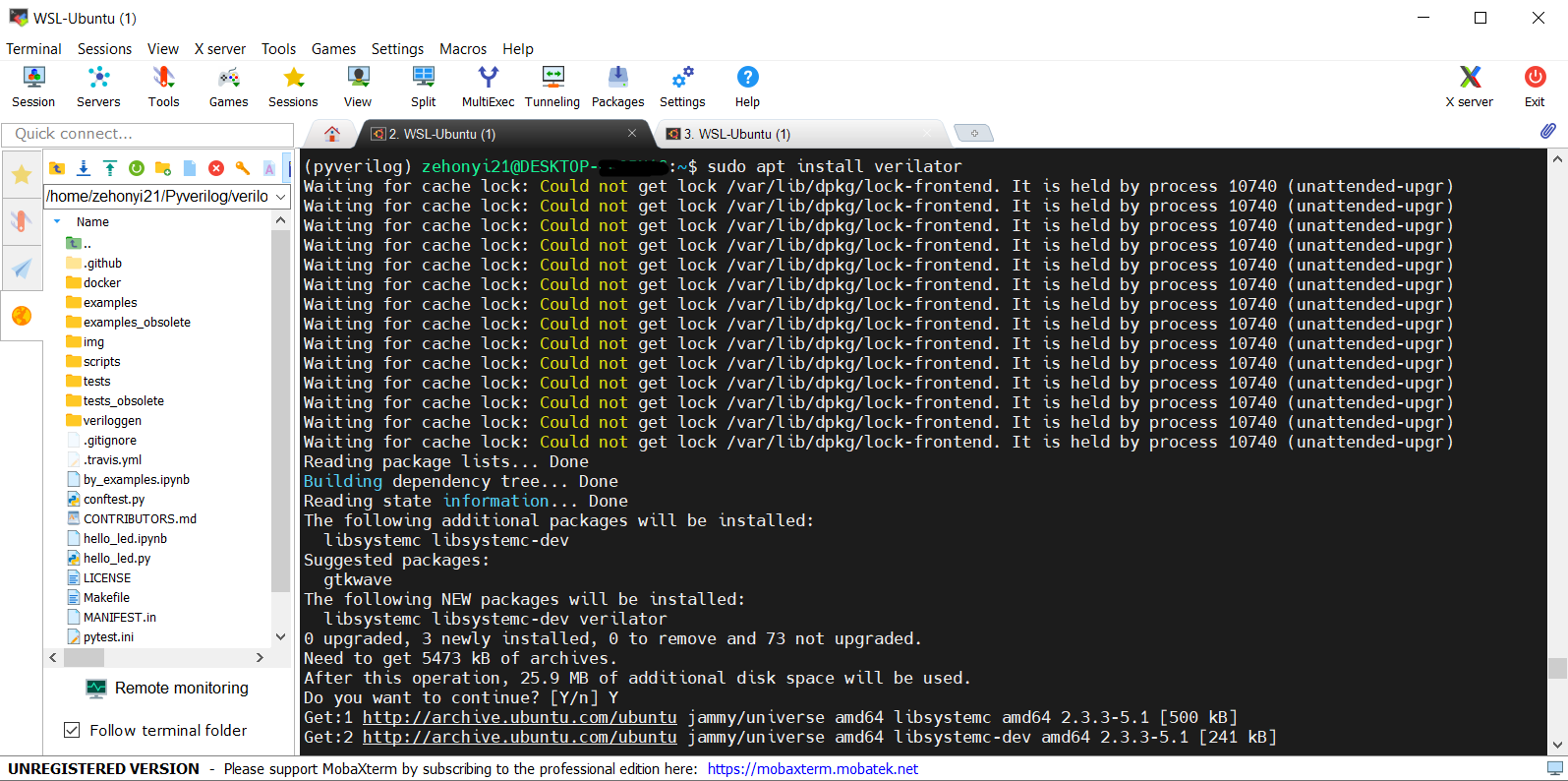
Task: Close tab 2. WSL-Ubuntu (1)
Action: tap(632, 133)
